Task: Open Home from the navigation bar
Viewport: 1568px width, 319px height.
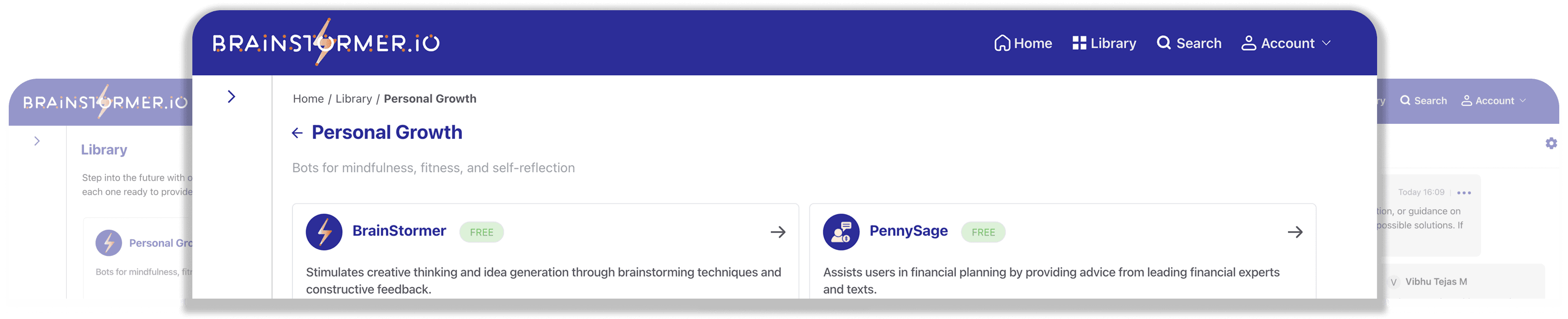Action: (x=1023, y=43)
